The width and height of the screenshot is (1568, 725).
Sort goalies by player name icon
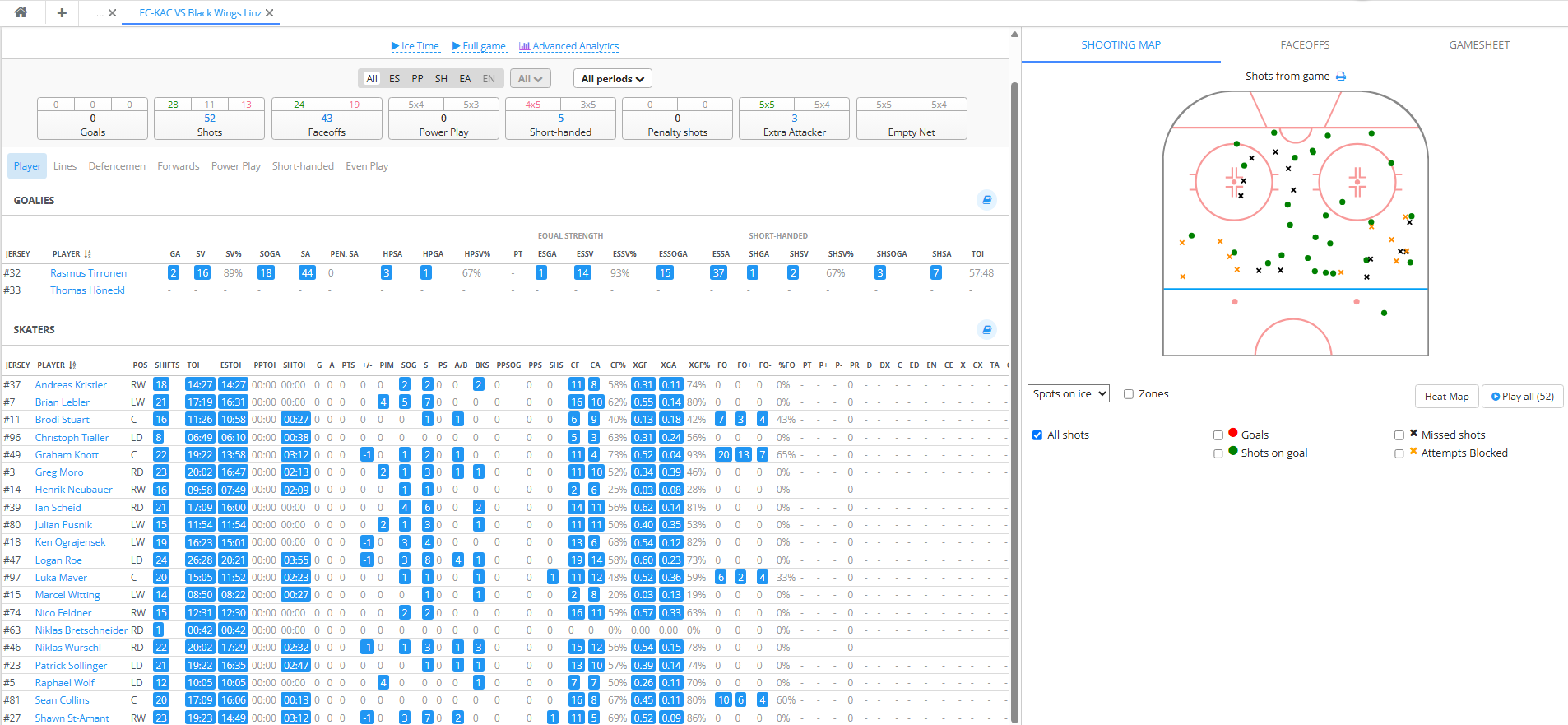tap(87, 254)
